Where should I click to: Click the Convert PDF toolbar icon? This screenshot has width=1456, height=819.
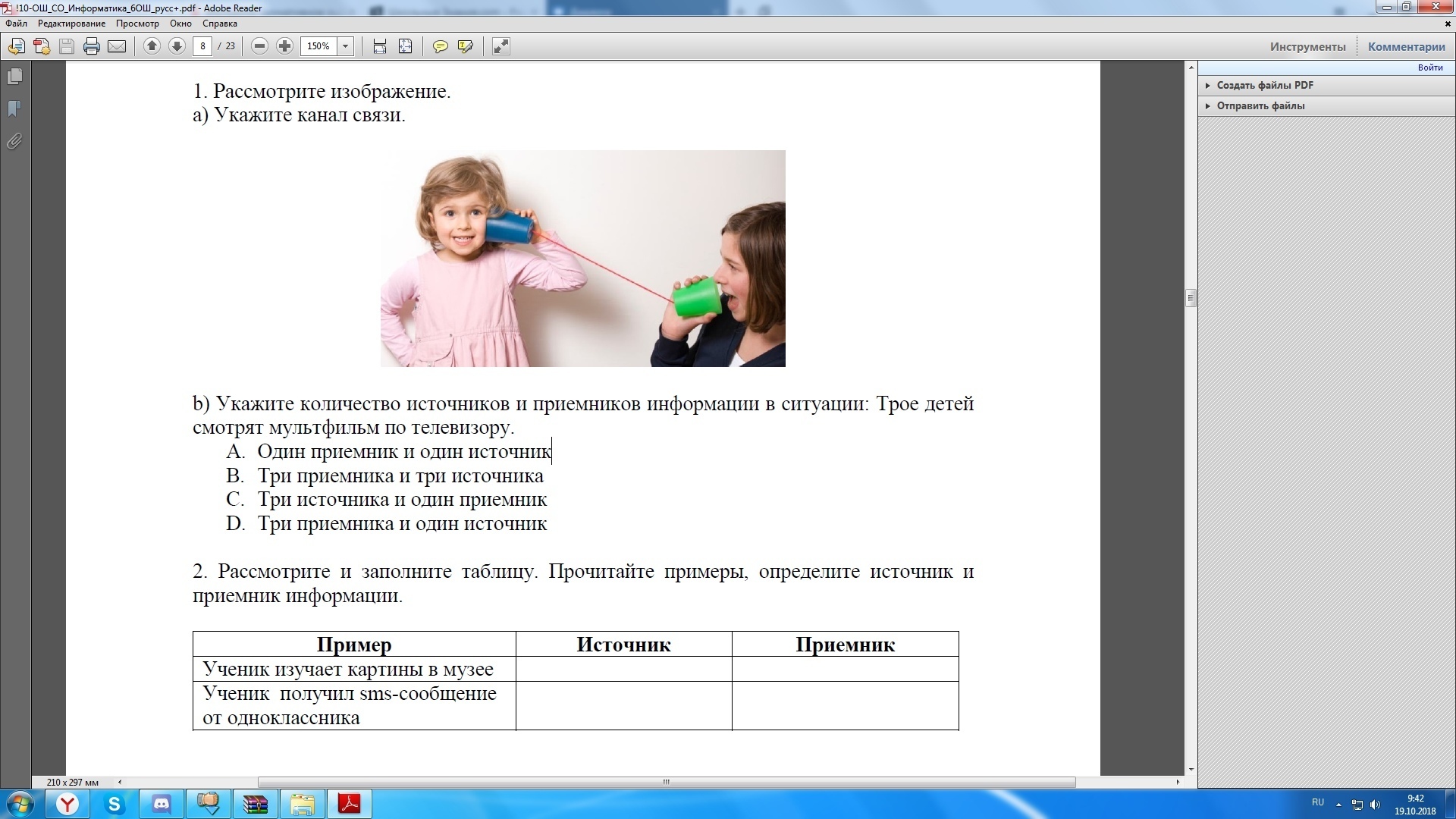42,47
